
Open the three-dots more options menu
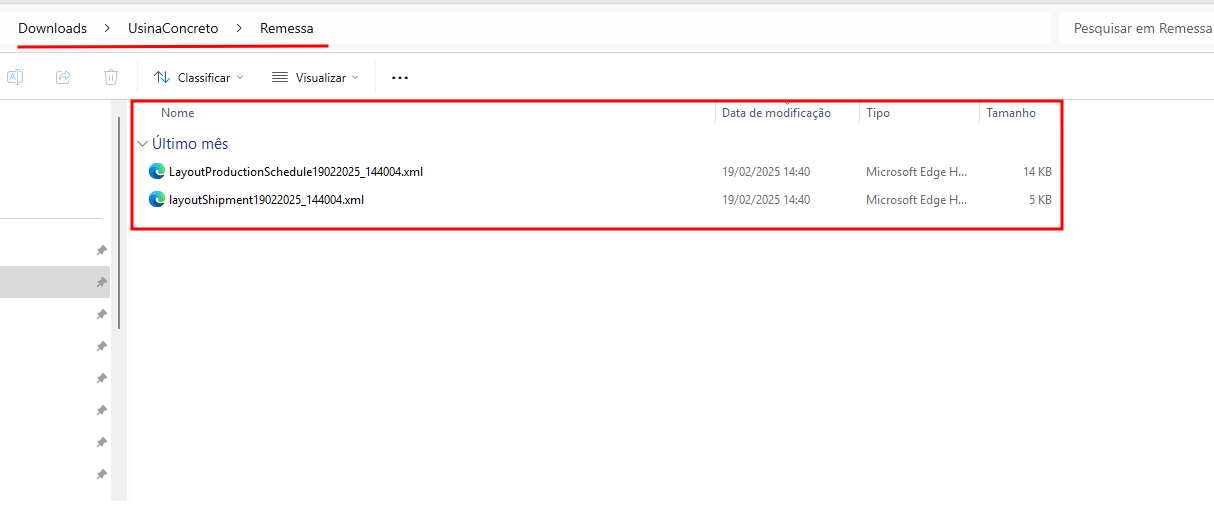point(400,77)
